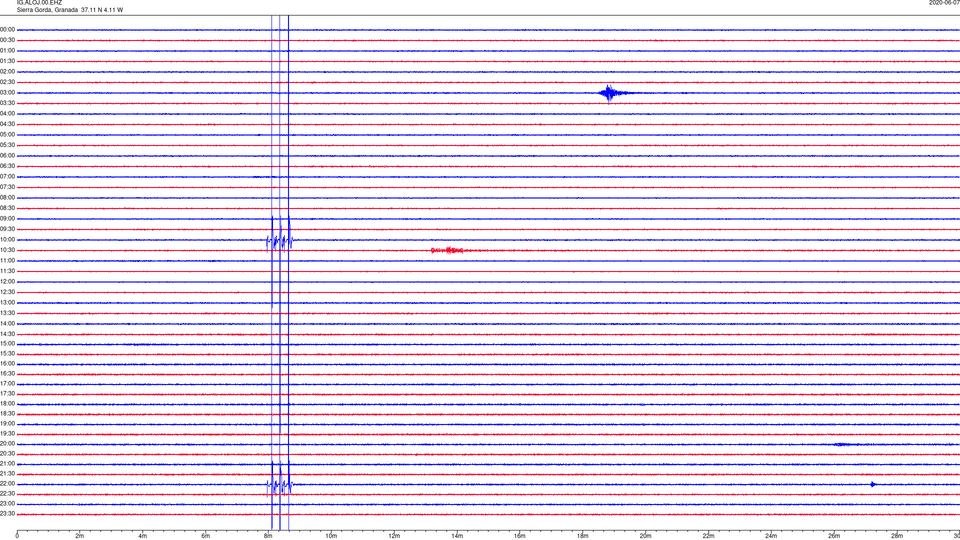Pick the '18:00' time label
This screenshot has height=540, width=960.
click(8, 403)
